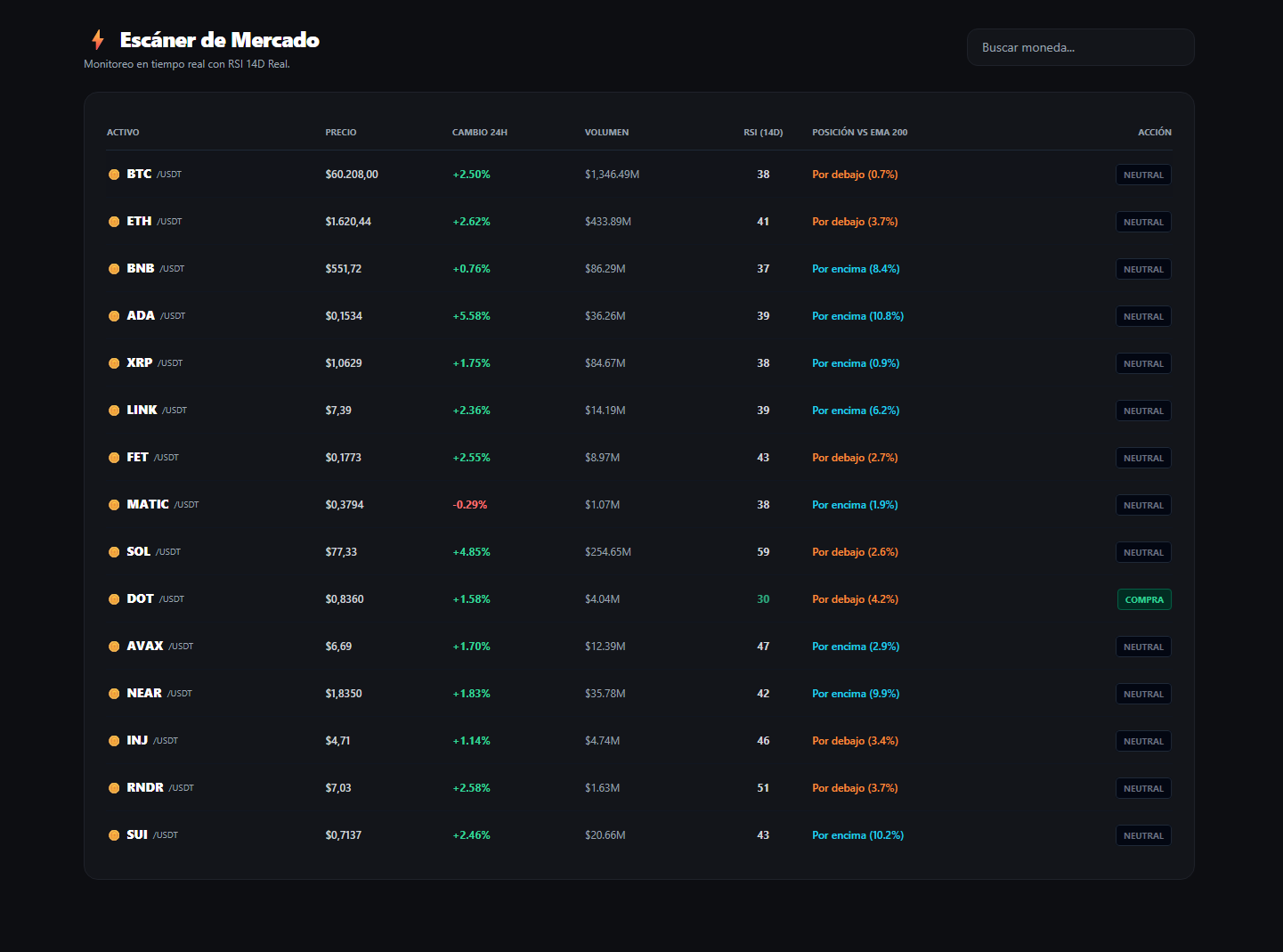Click Por debajo (4.2%) in DOT row
This screenshot has height=952, width=1283.
coord(855,599)
